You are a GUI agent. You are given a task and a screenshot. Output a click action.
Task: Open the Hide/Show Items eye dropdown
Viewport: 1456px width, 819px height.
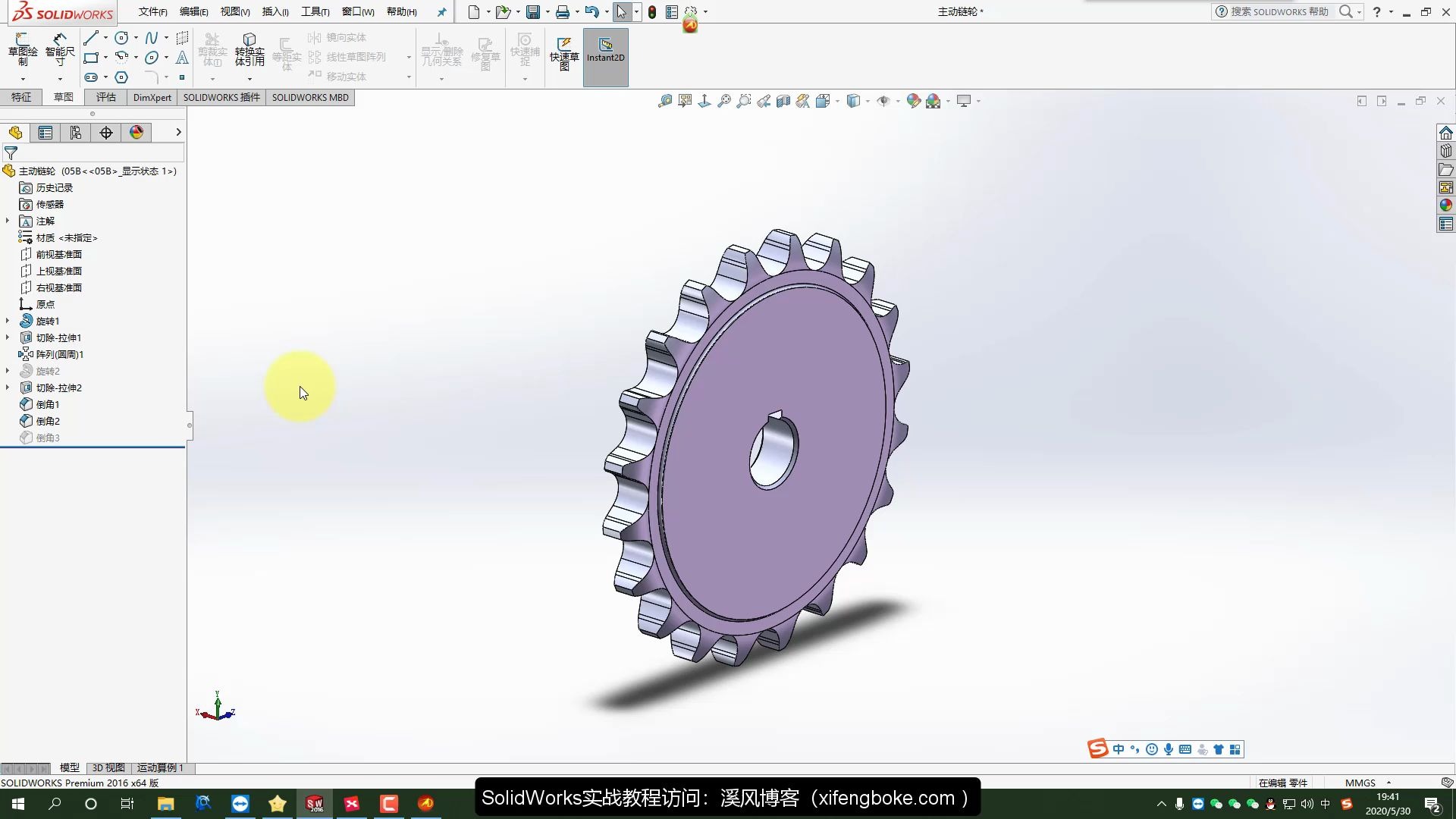[x=898, y=101]
